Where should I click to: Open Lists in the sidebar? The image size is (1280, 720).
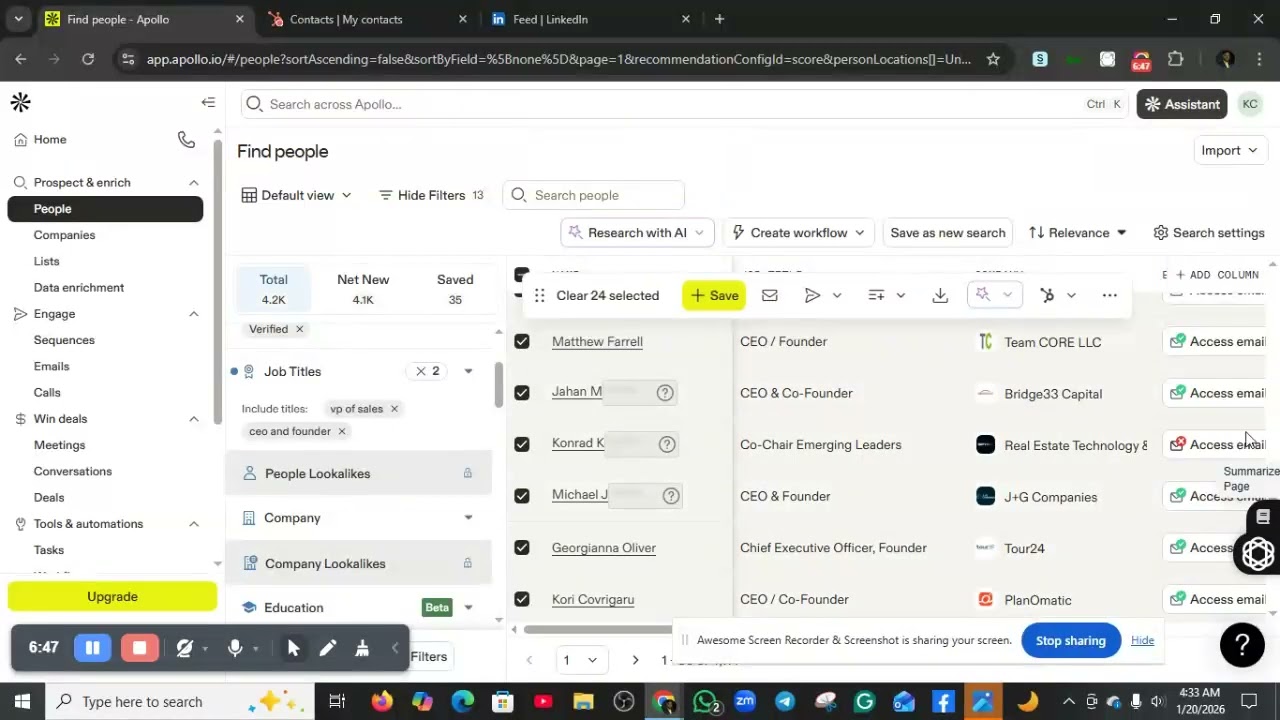point(46,261)
